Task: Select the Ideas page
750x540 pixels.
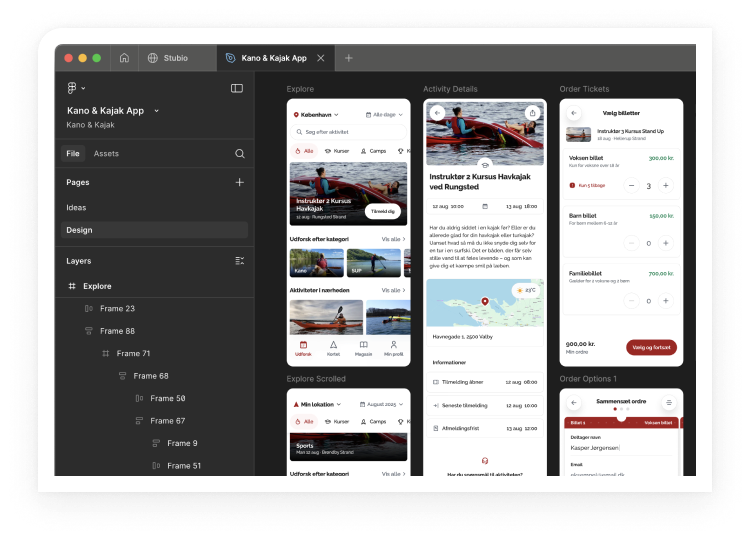Action: 76,207
